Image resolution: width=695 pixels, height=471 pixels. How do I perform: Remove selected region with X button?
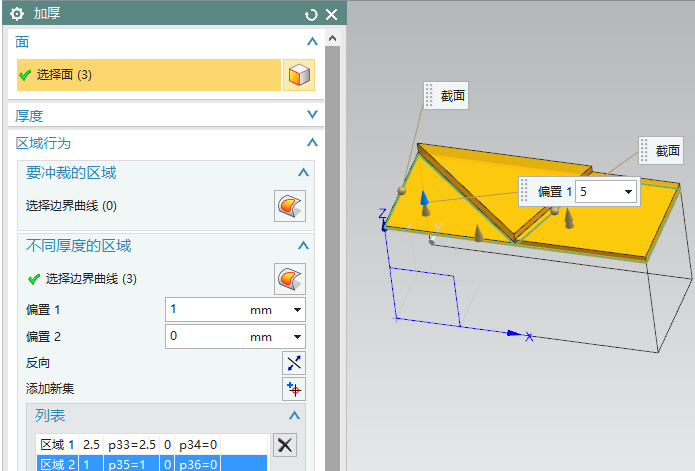285,445
